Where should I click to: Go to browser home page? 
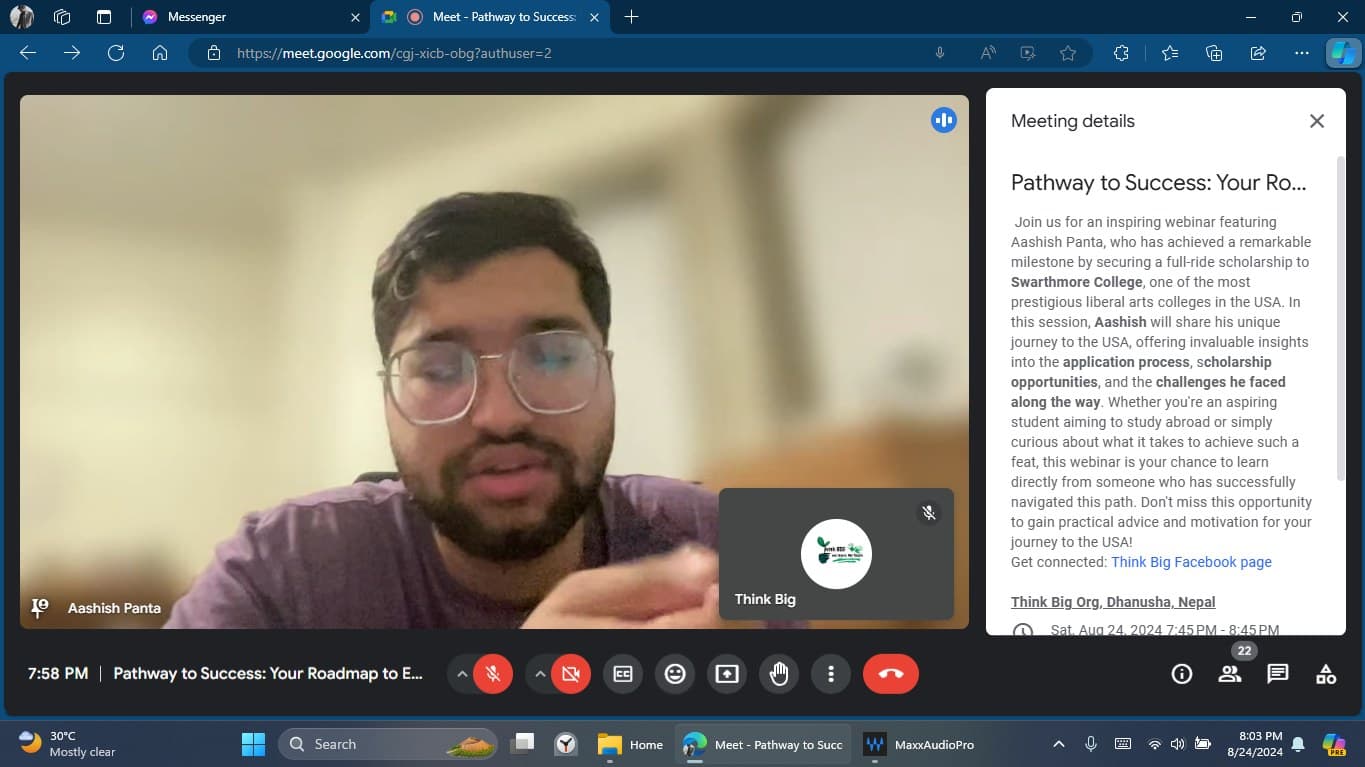pyautogui.click(x=160, y=53)
